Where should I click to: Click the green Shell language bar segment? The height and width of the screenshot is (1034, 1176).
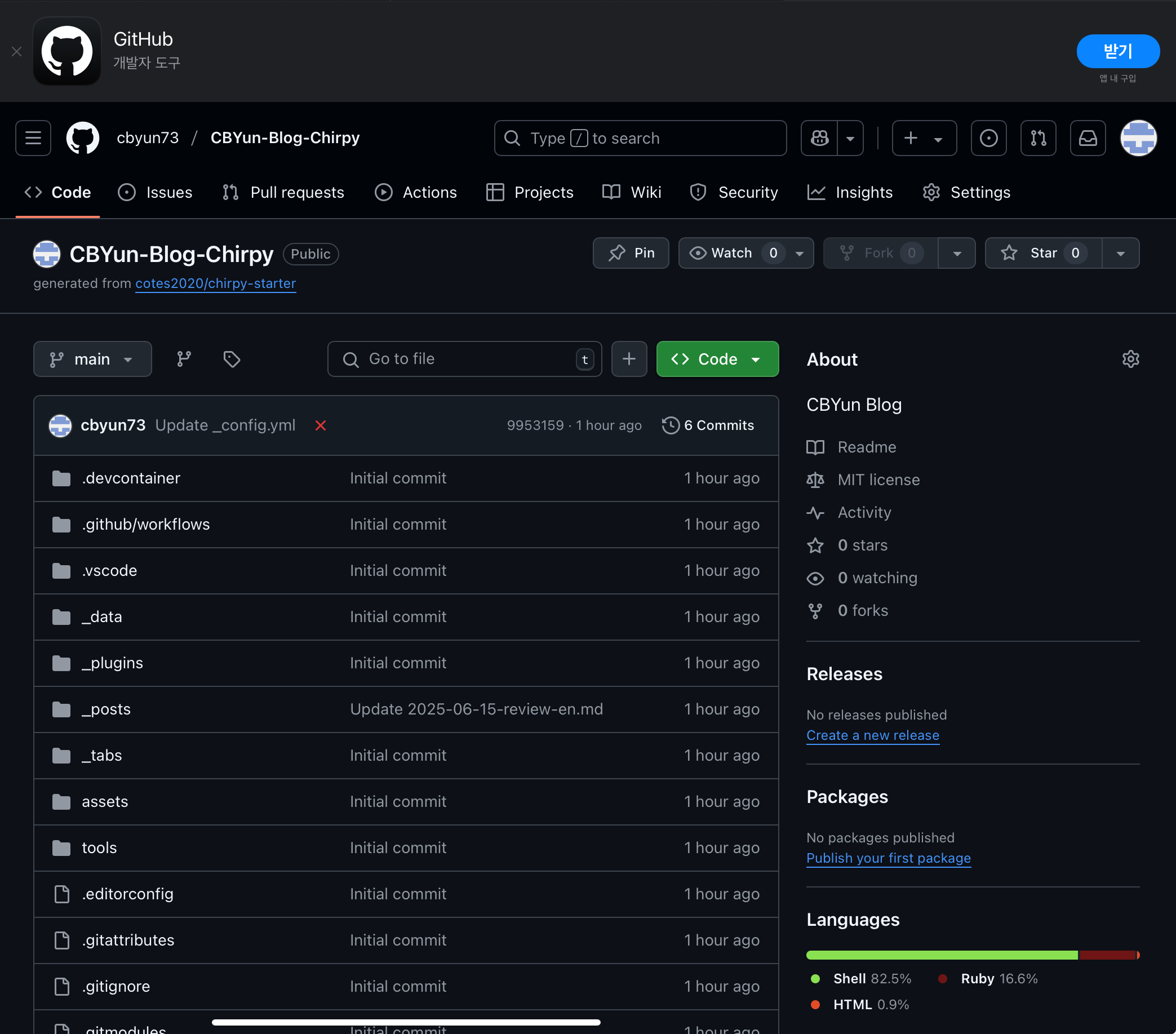click(x=941, y=955)
